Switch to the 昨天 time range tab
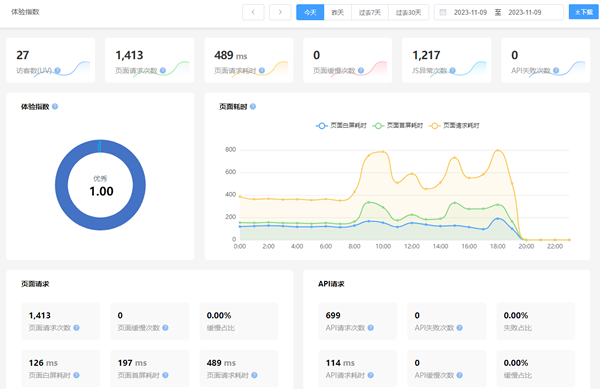Viewport: 600px width, 389px height. pos(338,12)
